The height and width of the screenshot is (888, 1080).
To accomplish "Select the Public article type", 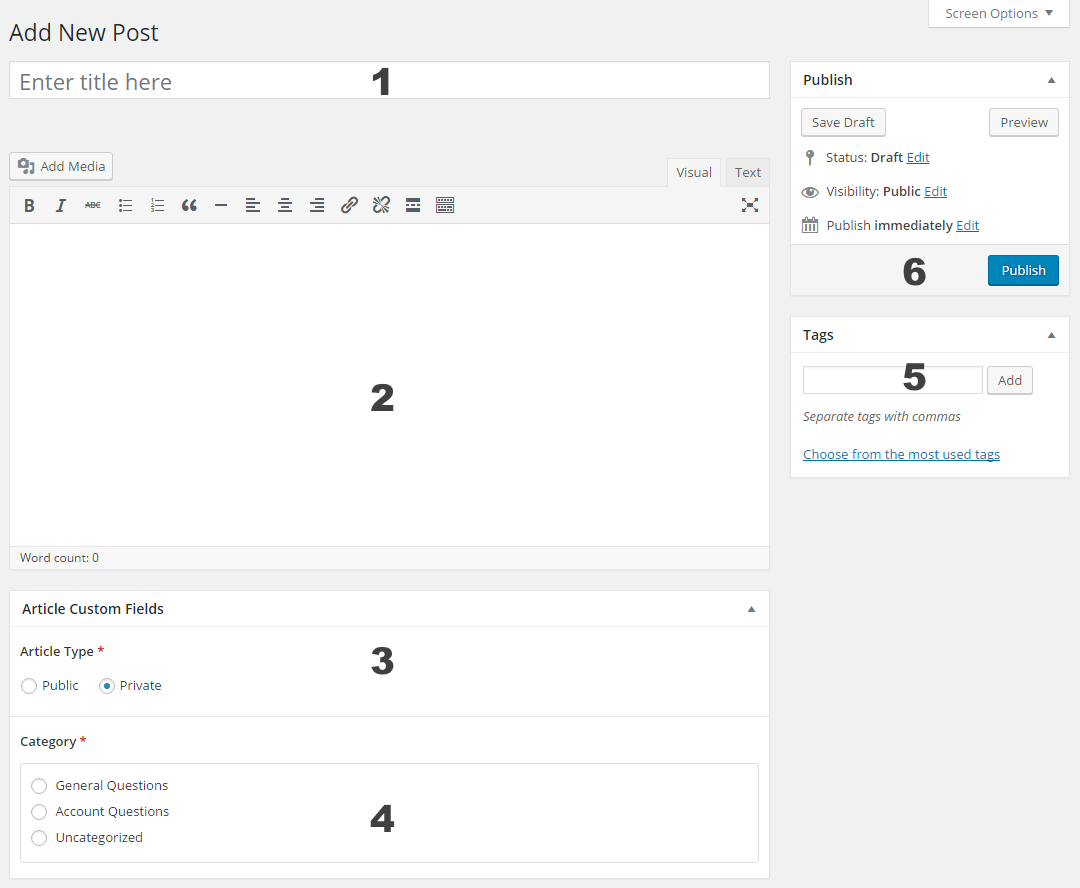I will pos(29,686).
